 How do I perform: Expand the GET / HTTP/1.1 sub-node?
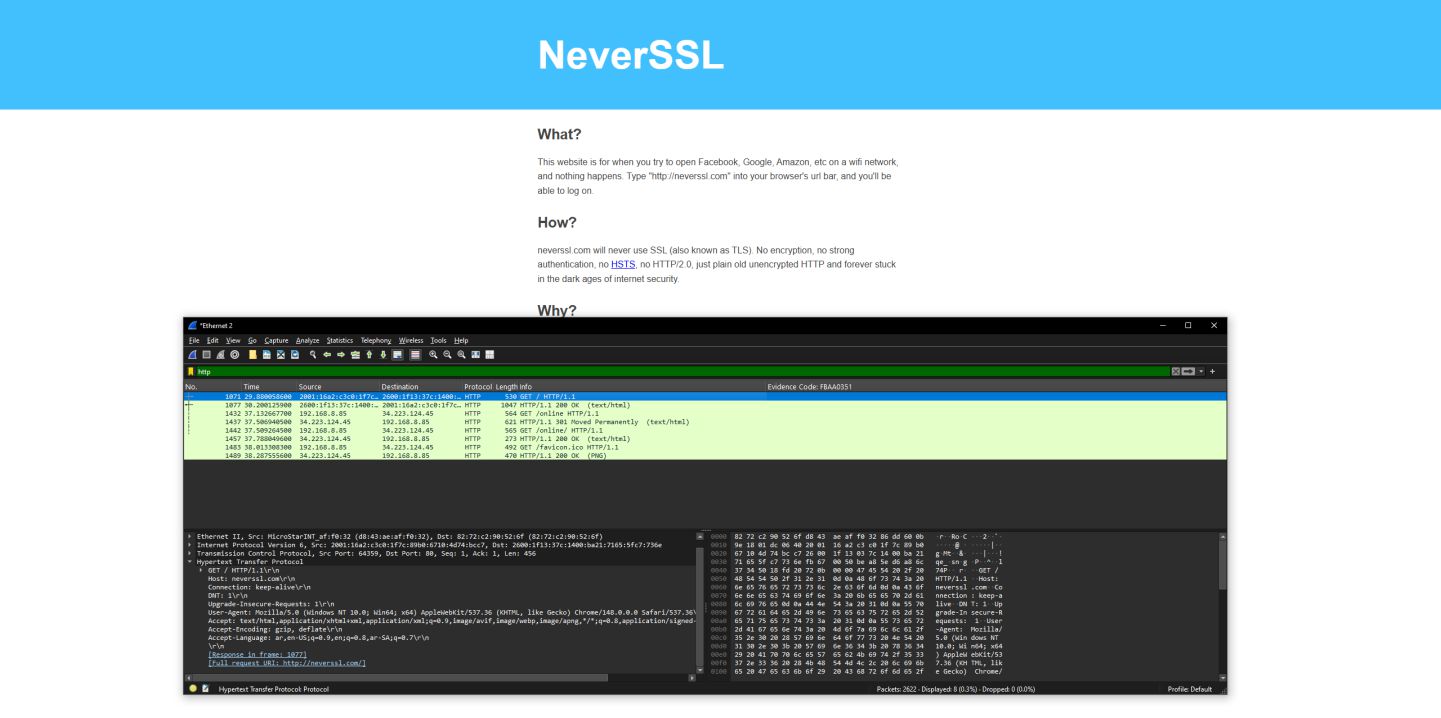(x=200, y=570)
